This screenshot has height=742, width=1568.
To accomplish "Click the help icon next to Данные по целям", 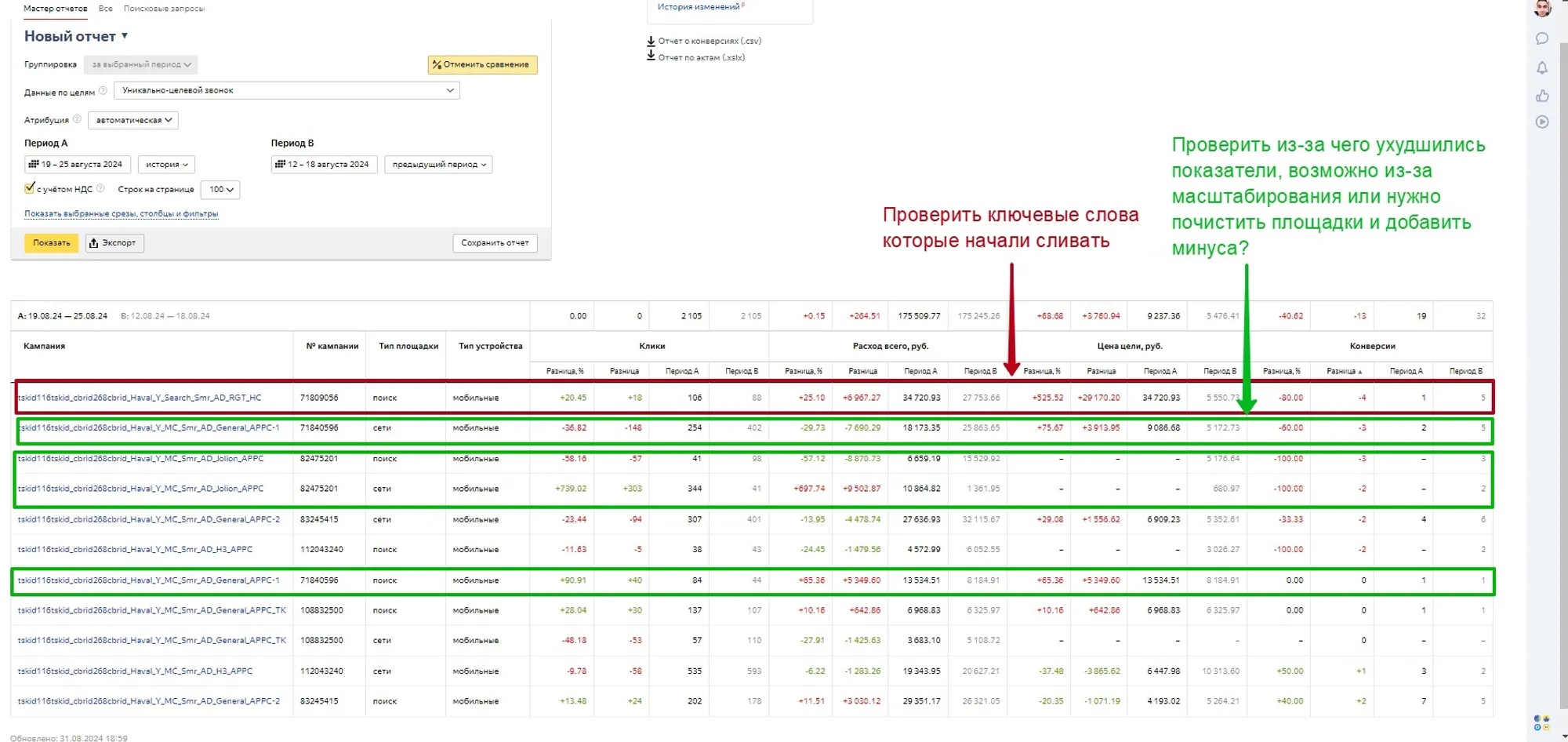I will pyautogui.click(x=103, y=91).
